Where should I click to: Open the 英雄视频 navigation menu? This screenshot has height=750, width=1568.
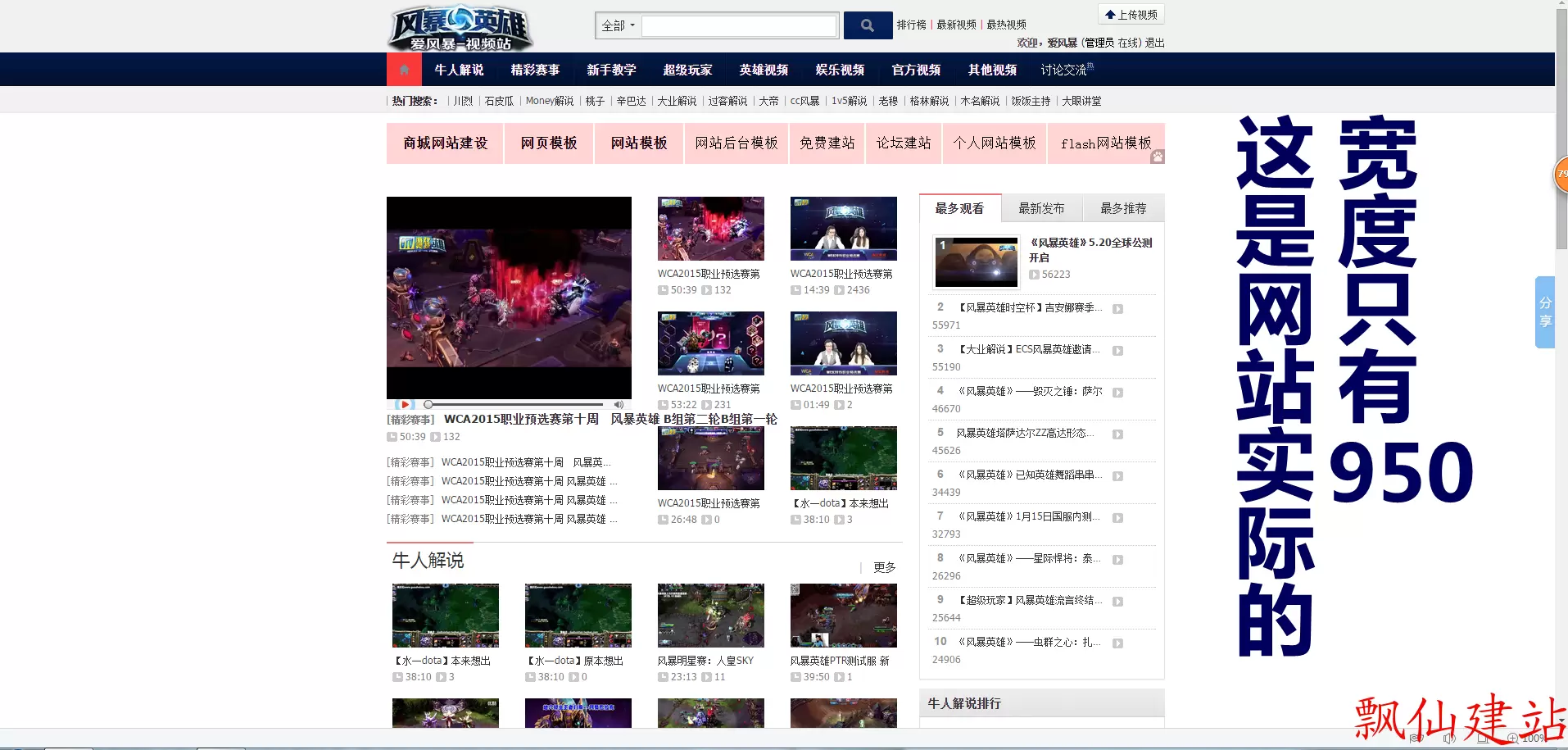click(x=764, y=70)
